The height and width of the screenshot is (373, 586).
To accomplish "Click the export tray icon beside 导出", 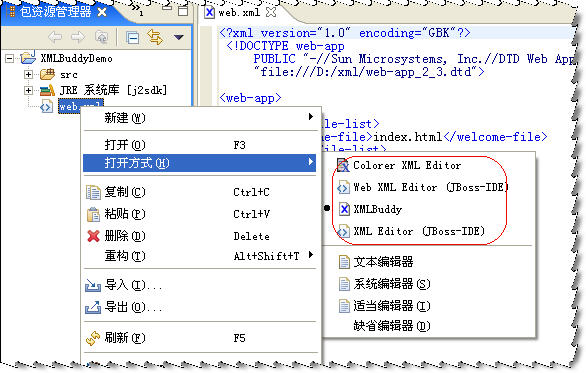I will tap(93, 307).
